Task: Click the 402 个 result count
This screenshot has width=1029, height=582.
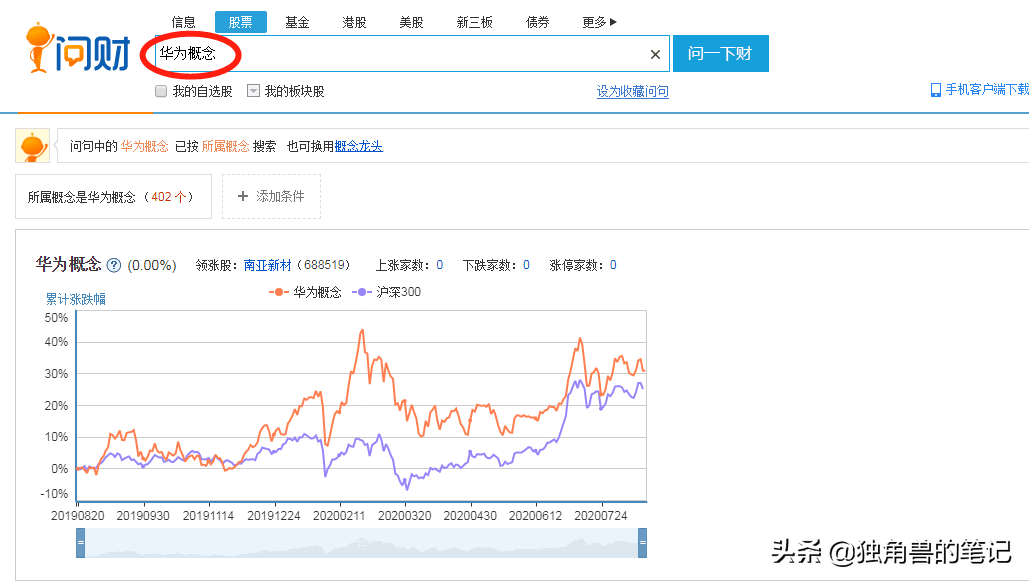Action: tap(169, 197)
